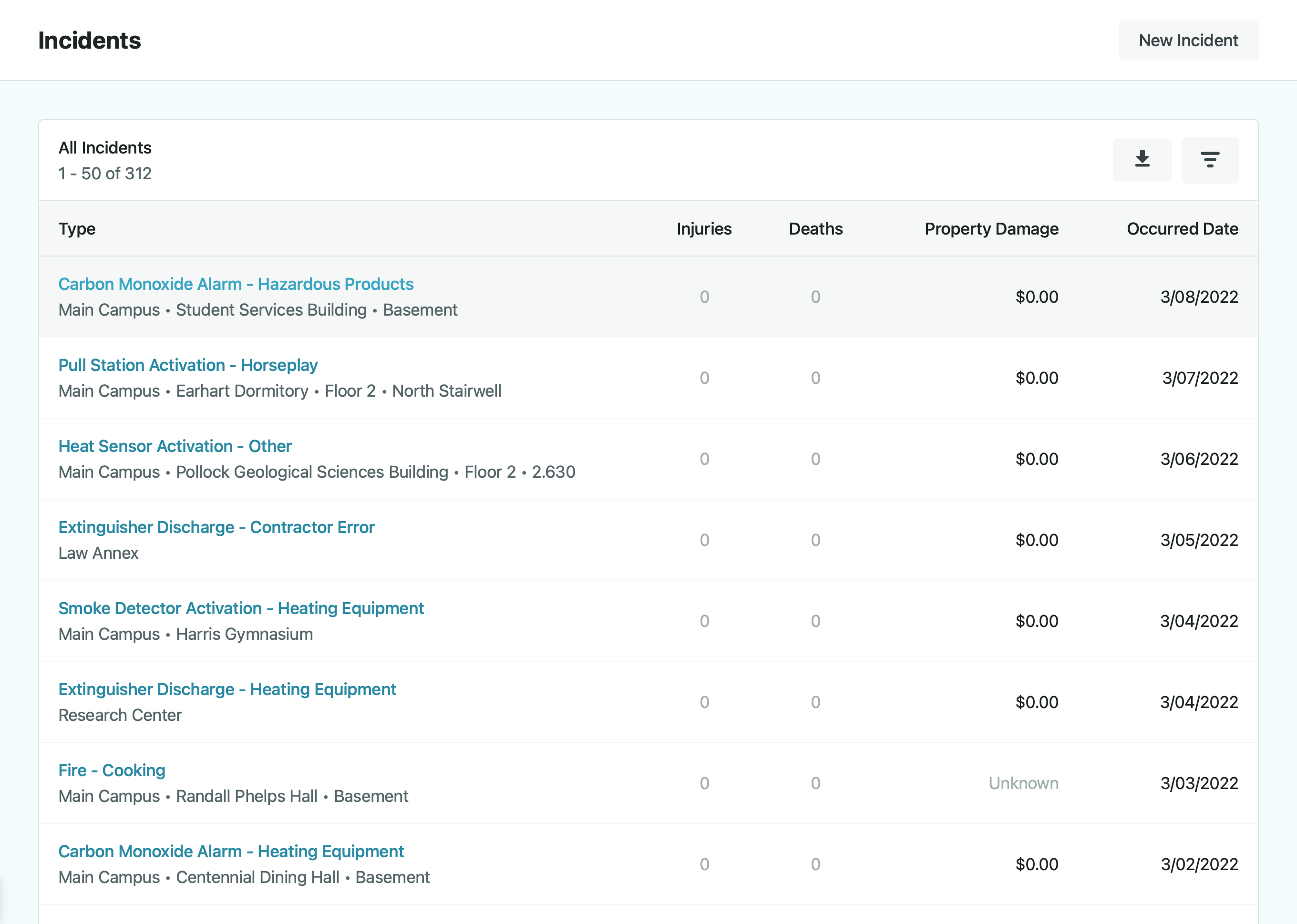Sort incidents by the Type column
Viewport: 1297px width, 924px height.
(77, 229)
